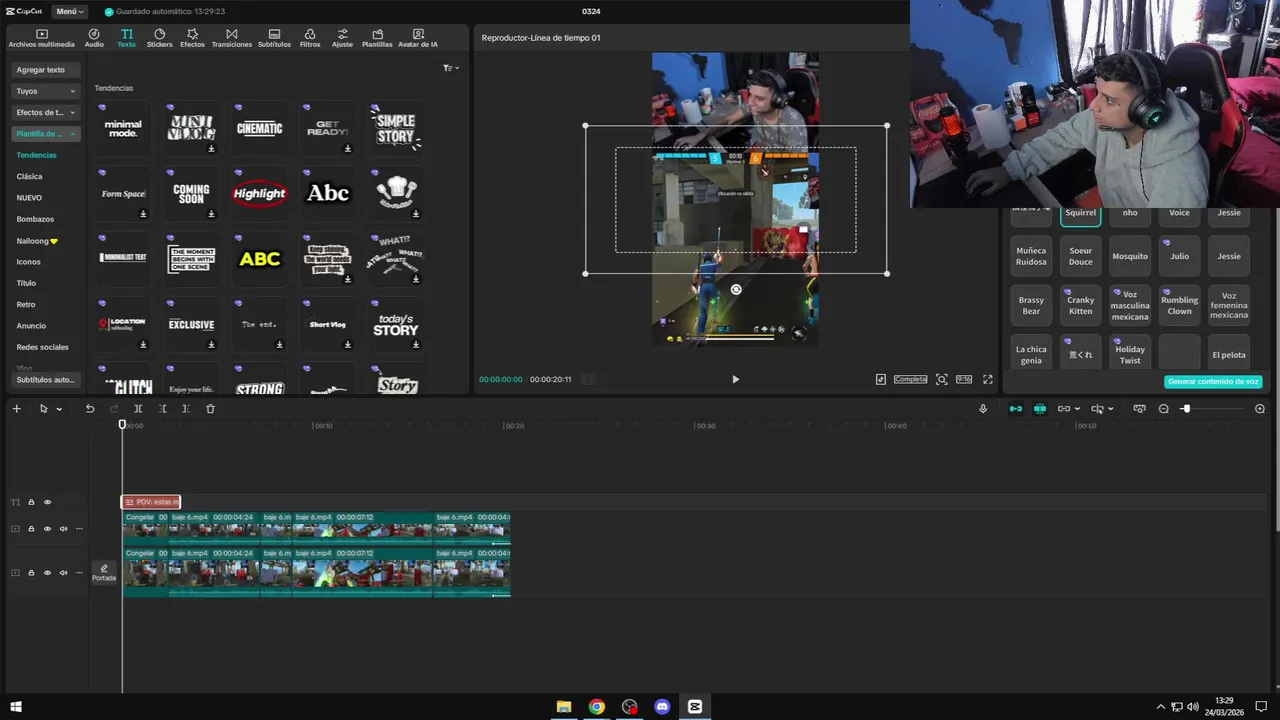
Task: Select the Bombazos template category
Action: point(35,219)
